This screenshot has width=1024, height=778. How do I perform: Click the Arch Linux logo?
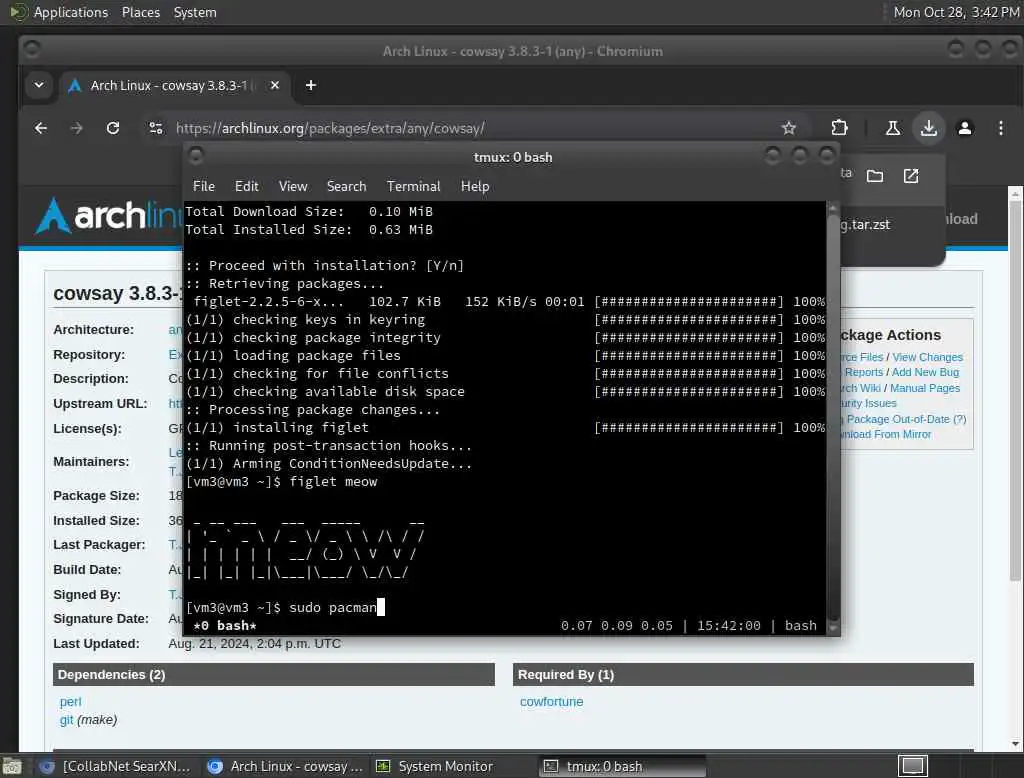pyautogui.click(x=109, y=216)
